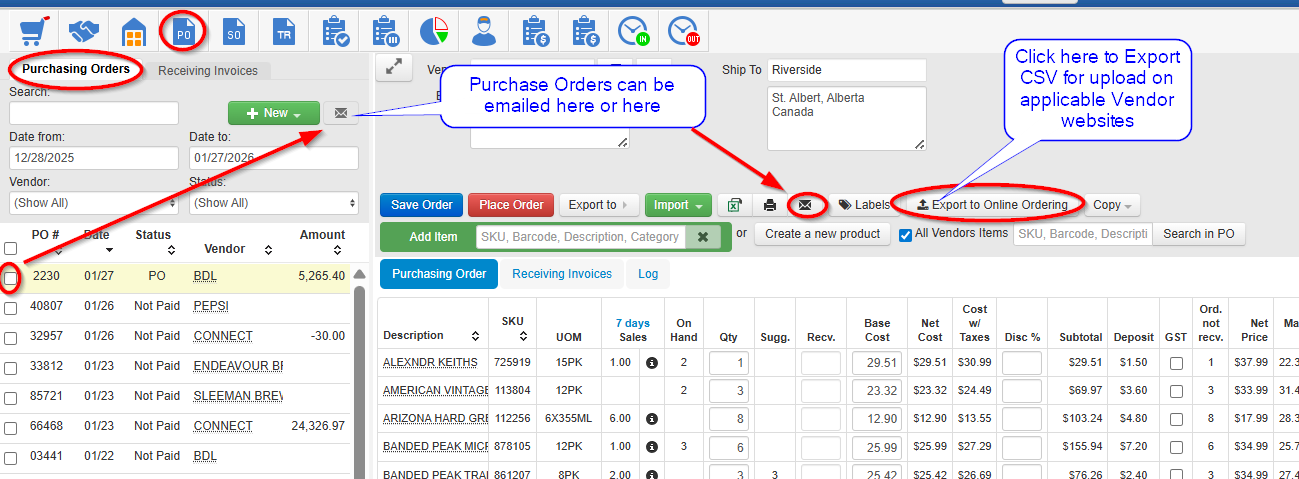The width and height of the screenshot is (1299, 479).
Task: Check the box for PO 2230
Action: tap(10, 278)
